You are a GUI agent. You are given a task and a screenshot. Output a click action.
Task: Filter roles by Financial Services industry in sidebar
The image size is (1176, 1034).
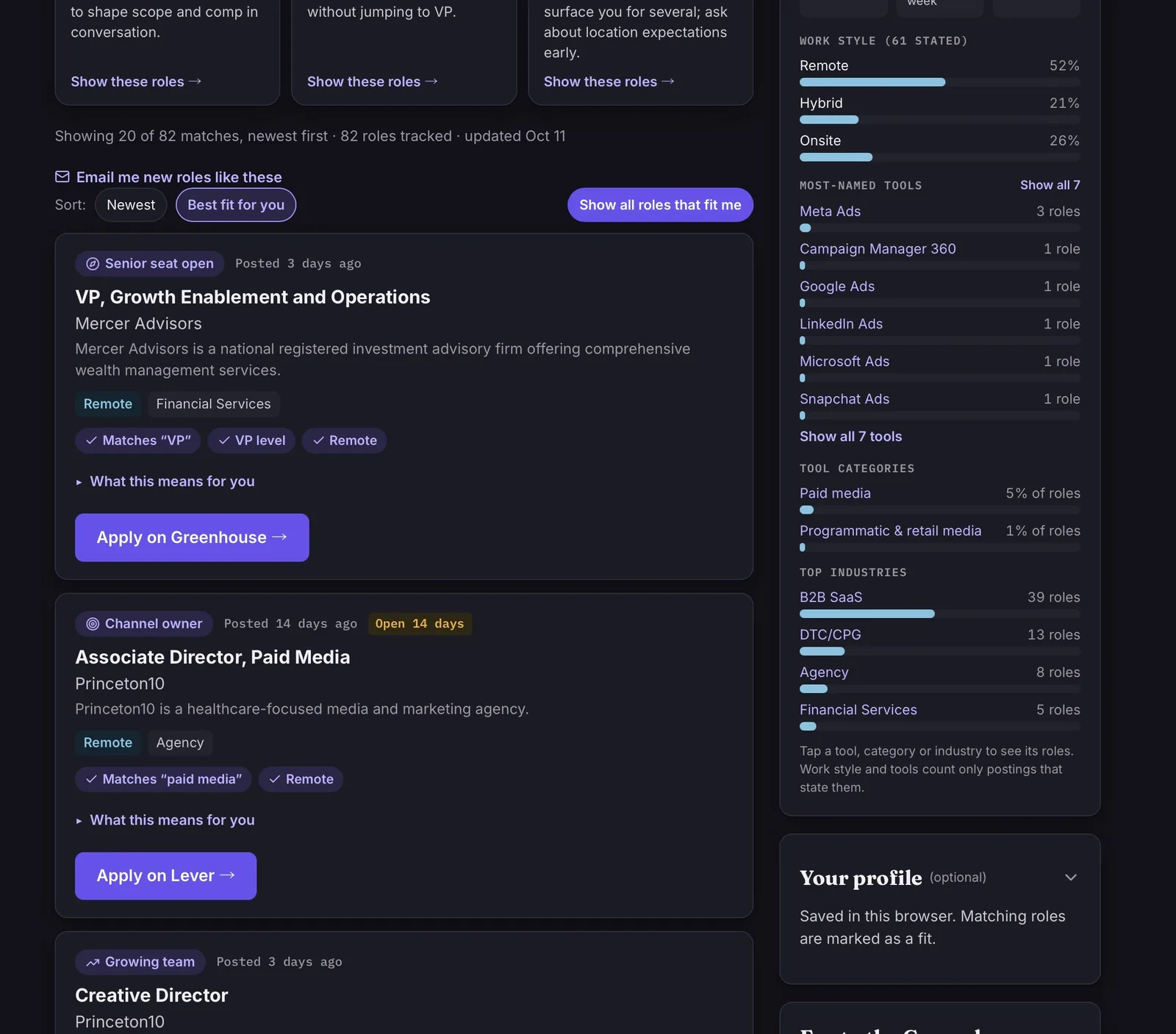[858, 710]
